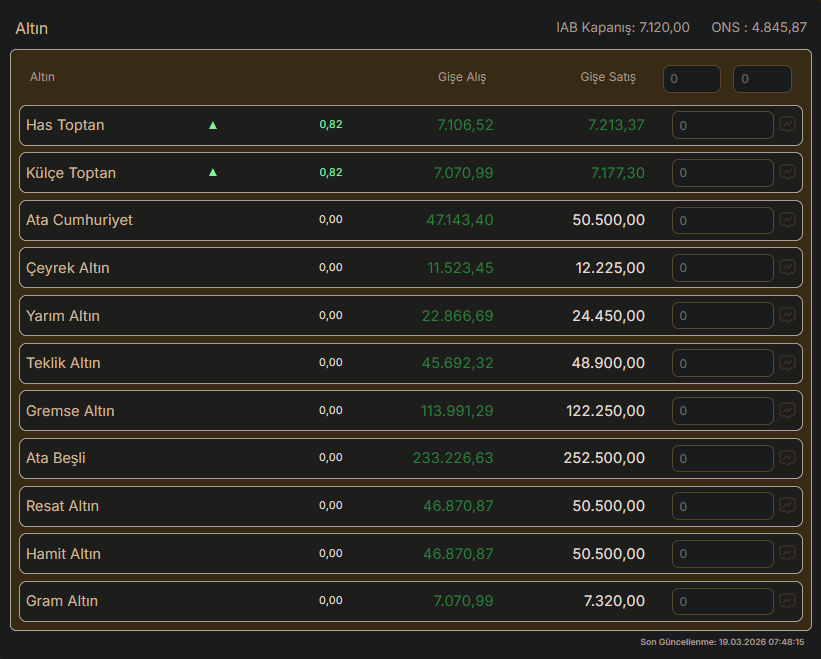Open the Gram Altın chart icon

[788, 601]
